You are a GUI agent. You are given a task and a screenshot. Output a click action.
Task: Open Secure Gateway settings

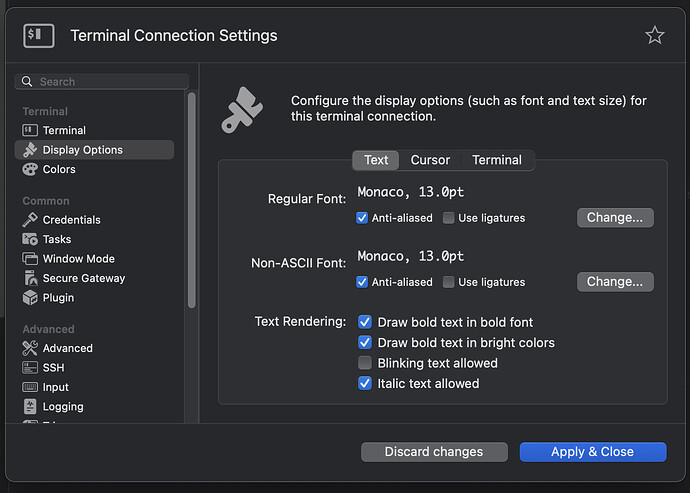tap(83, 278)
